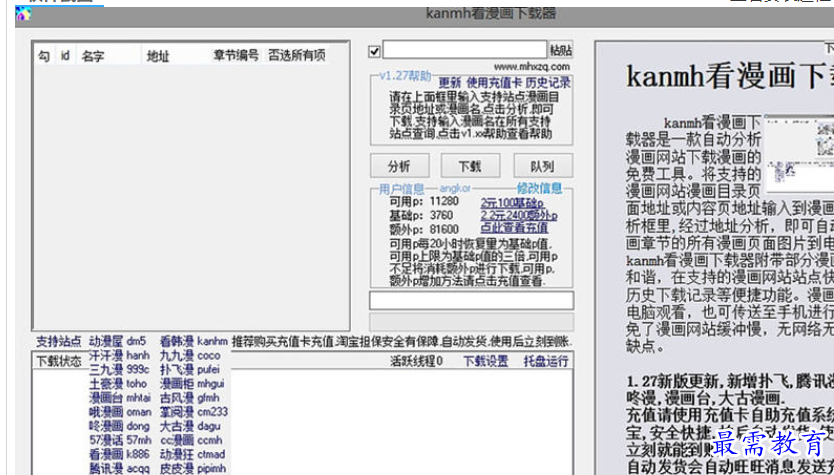Screen dimensions: 834x475
Task: Open 使用充值卡 link
Action: tap(494, 83)
